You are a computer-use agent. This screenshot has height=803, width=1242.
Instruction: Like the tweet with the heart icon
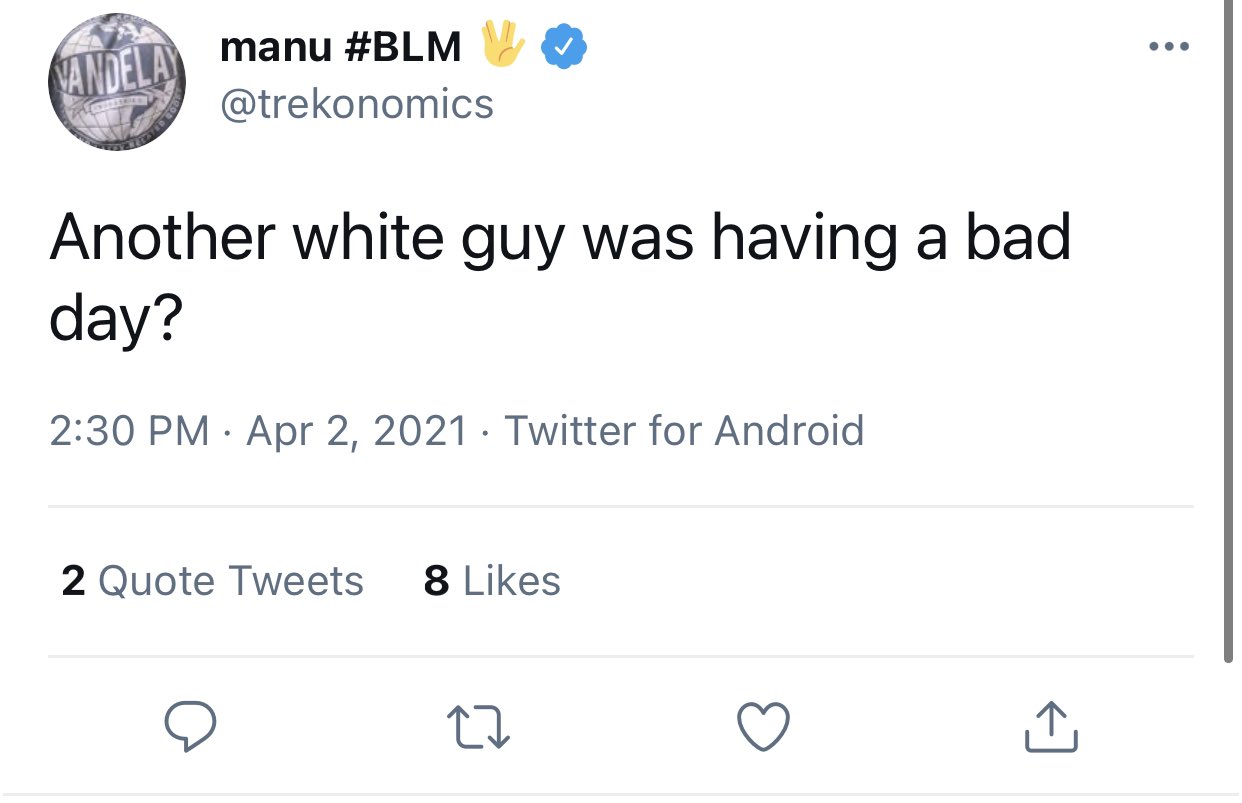[764, 727]
